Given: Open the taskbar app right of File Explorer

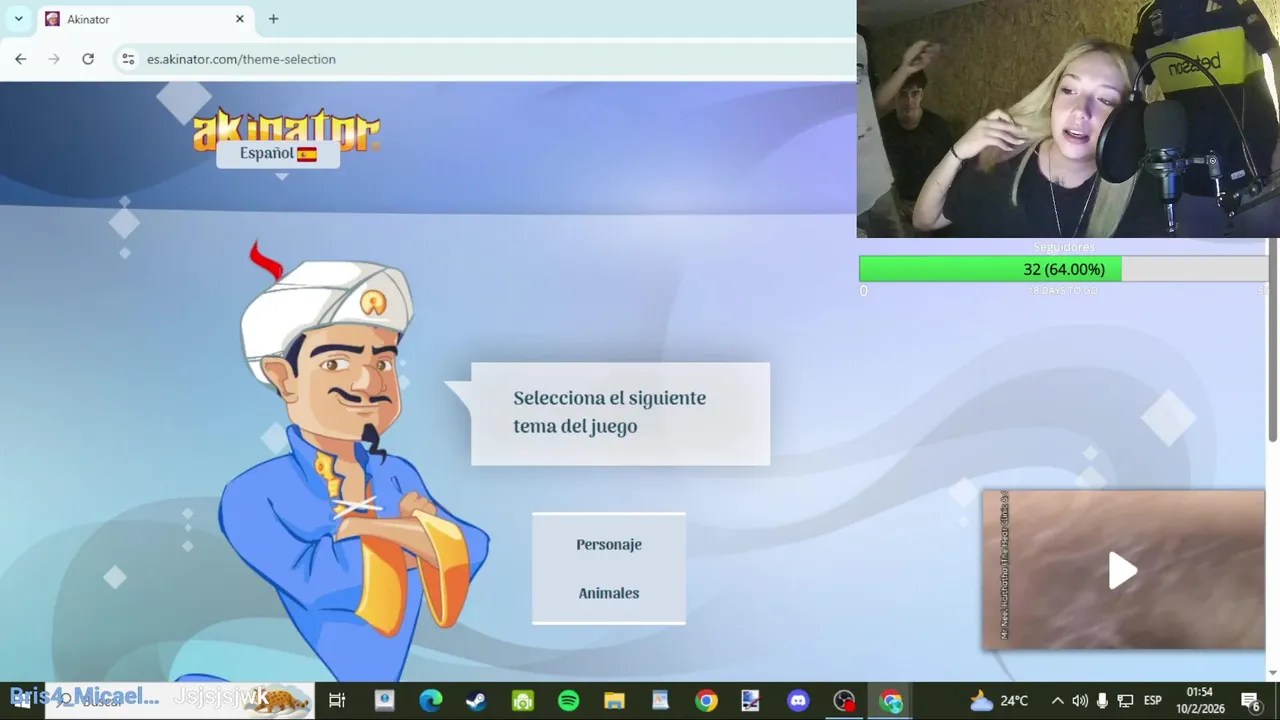Looking at the screenshot, I should [660, 701].
